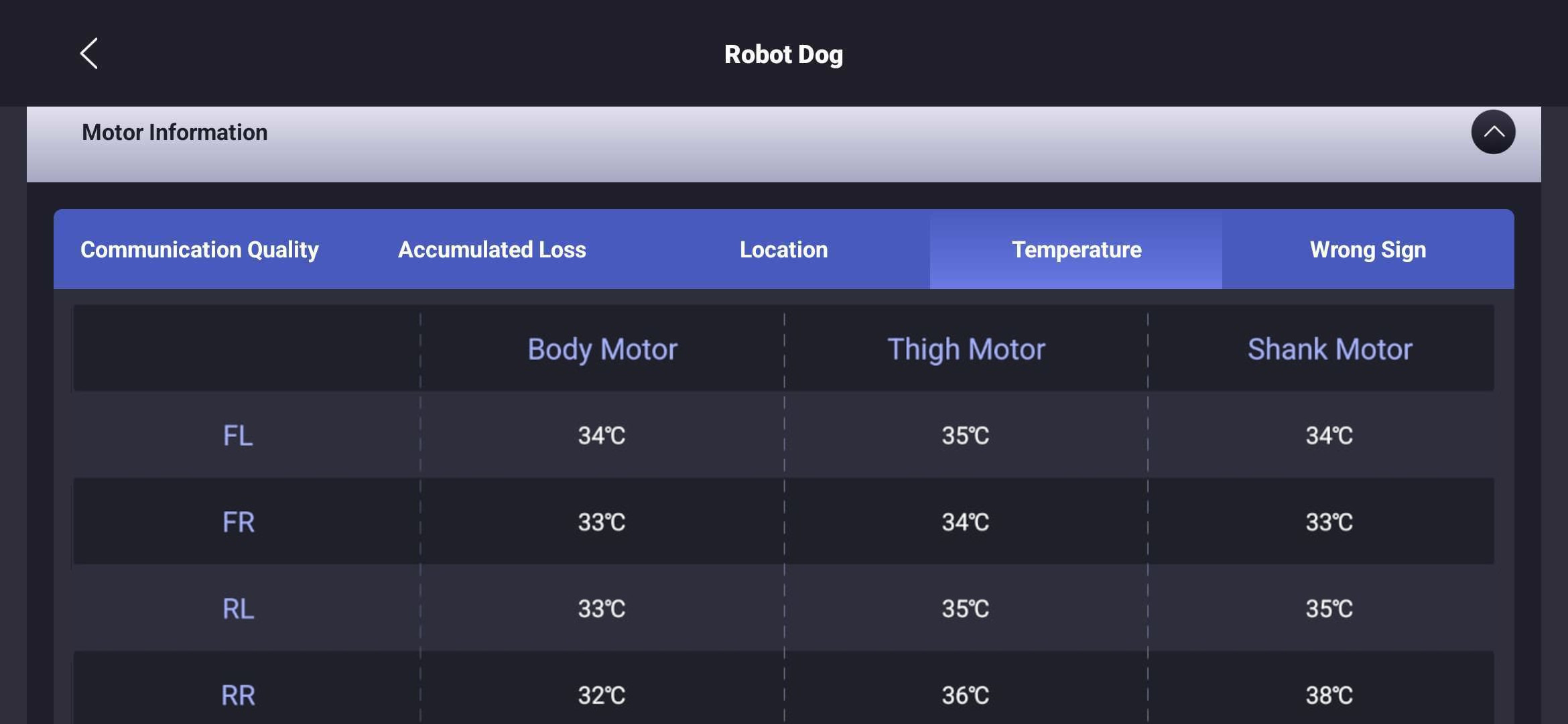Collapse the Motor Information section
The width and height of the screenshot is (1568, 724).
click(1493, 132)
